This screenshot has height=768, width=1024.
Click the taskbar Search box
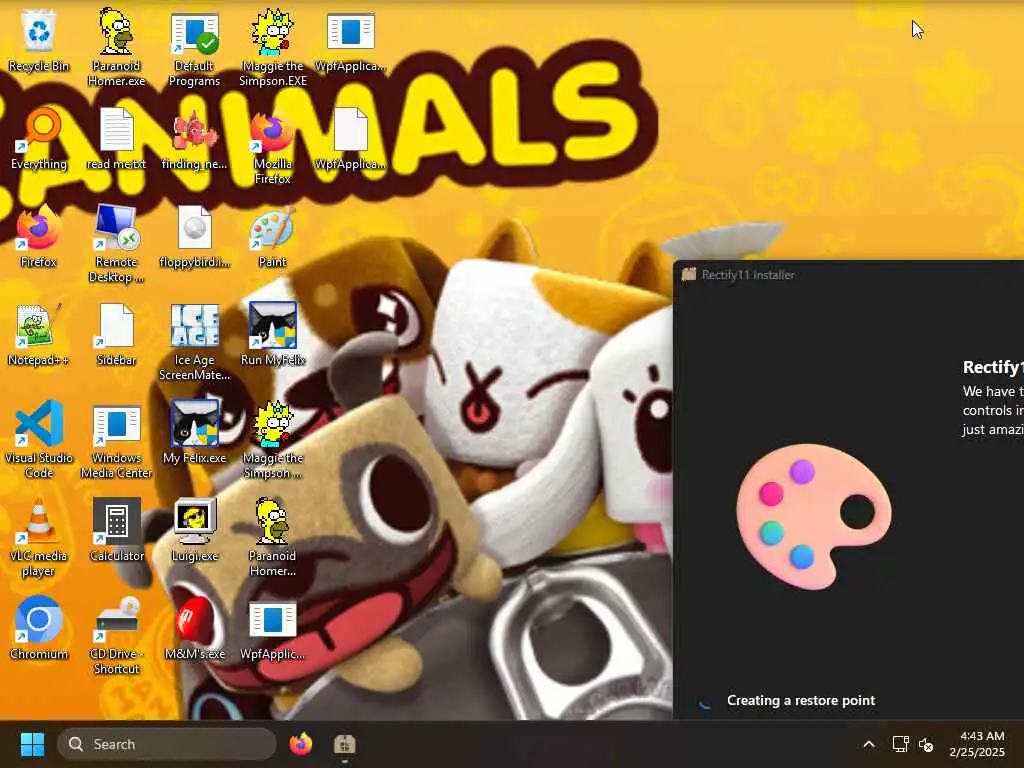pyautogui.click(x=167, y=744)
